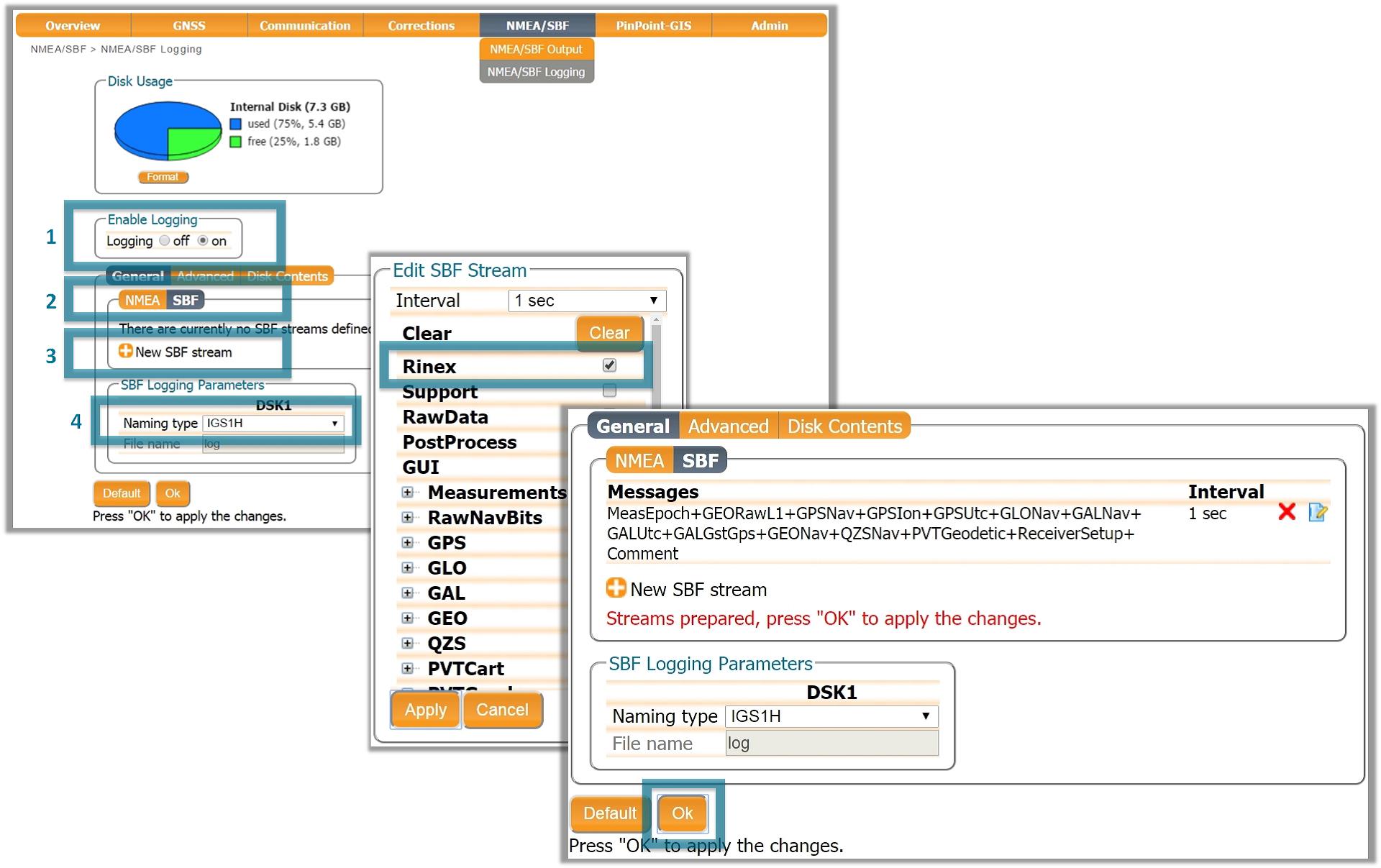Toggle Logging from off to on
The image size is (1381, 868).
[x=196, y=240]
